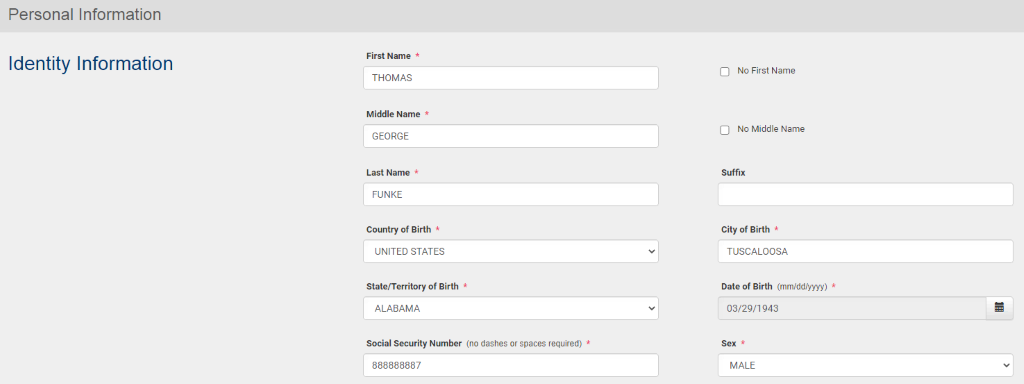This screenshot has width=1024, height=384.
Task: Select the Middle Name field containing GEORGE
Action: pos(511,136)
